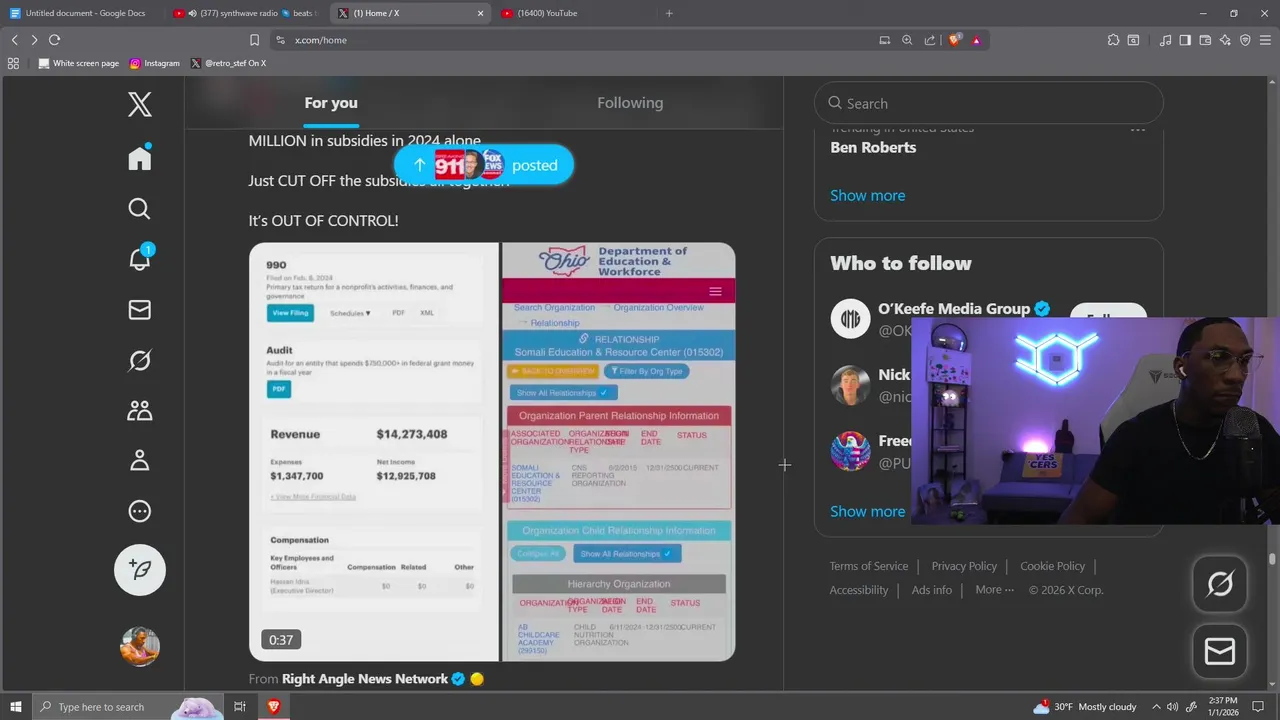Open the Windows Start menu

click(16, 707)
